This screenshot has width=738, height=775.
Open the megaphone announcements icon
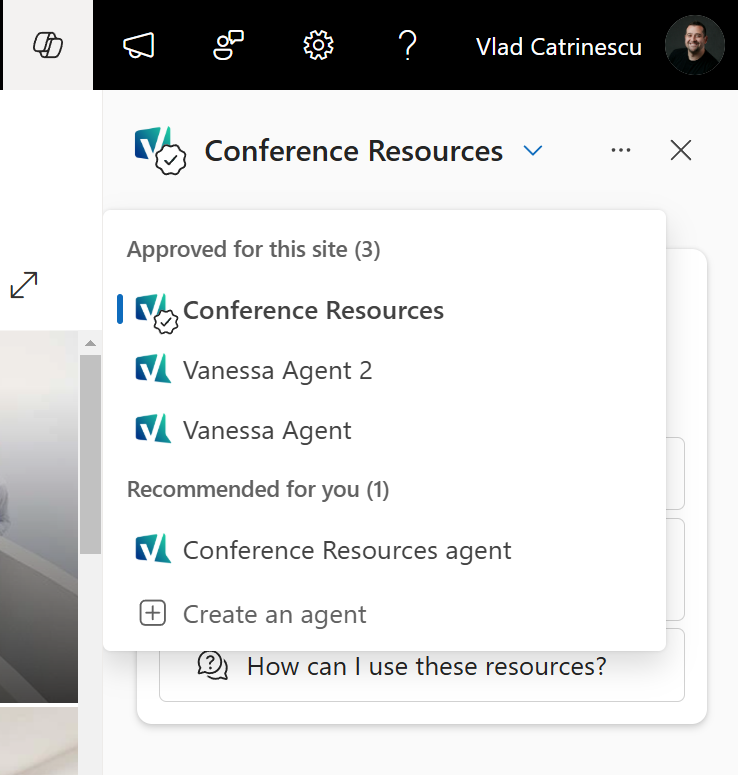click(139, 45)
